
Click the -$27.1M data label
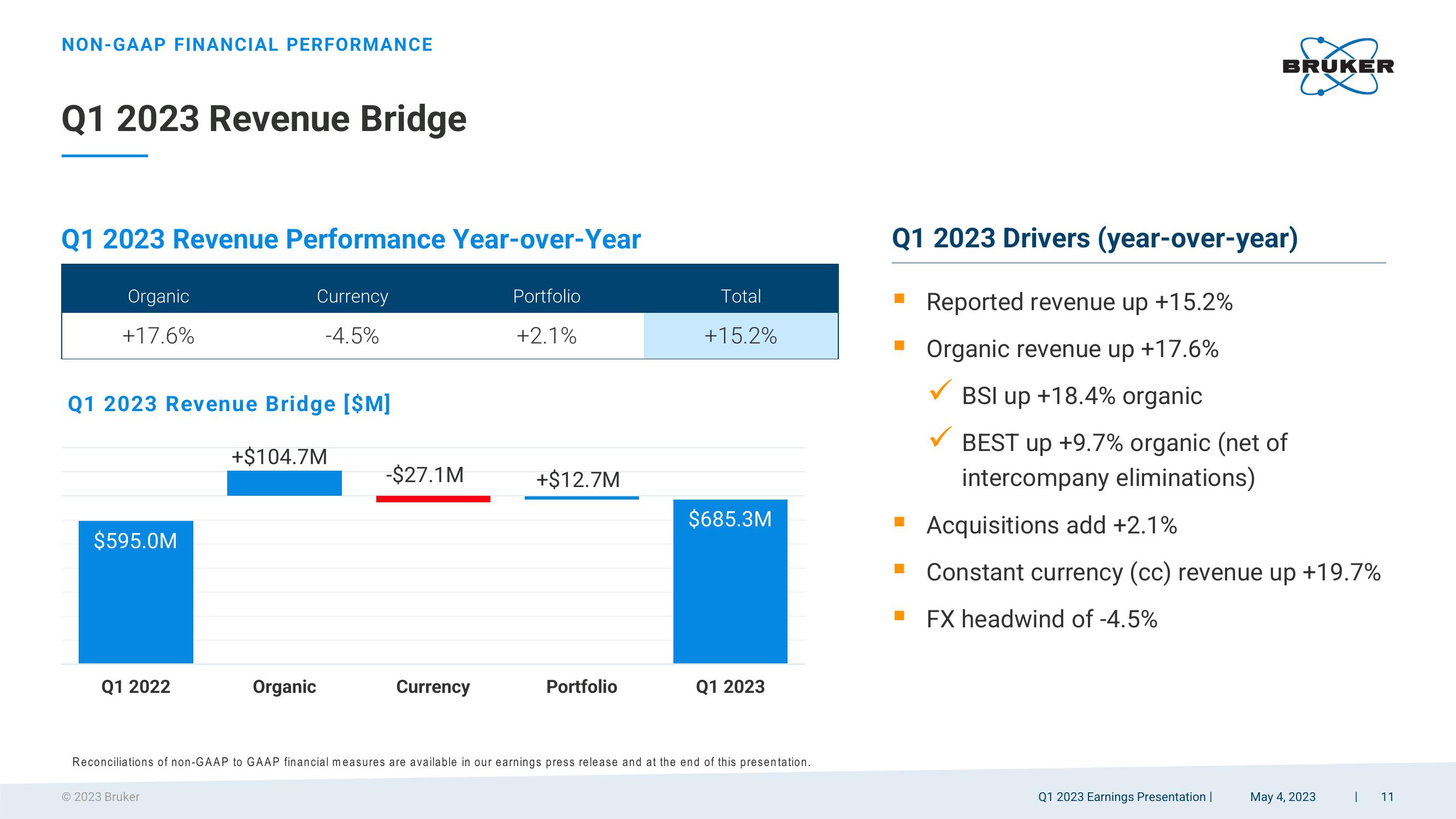pyautogui.click(x=425, y=475)
